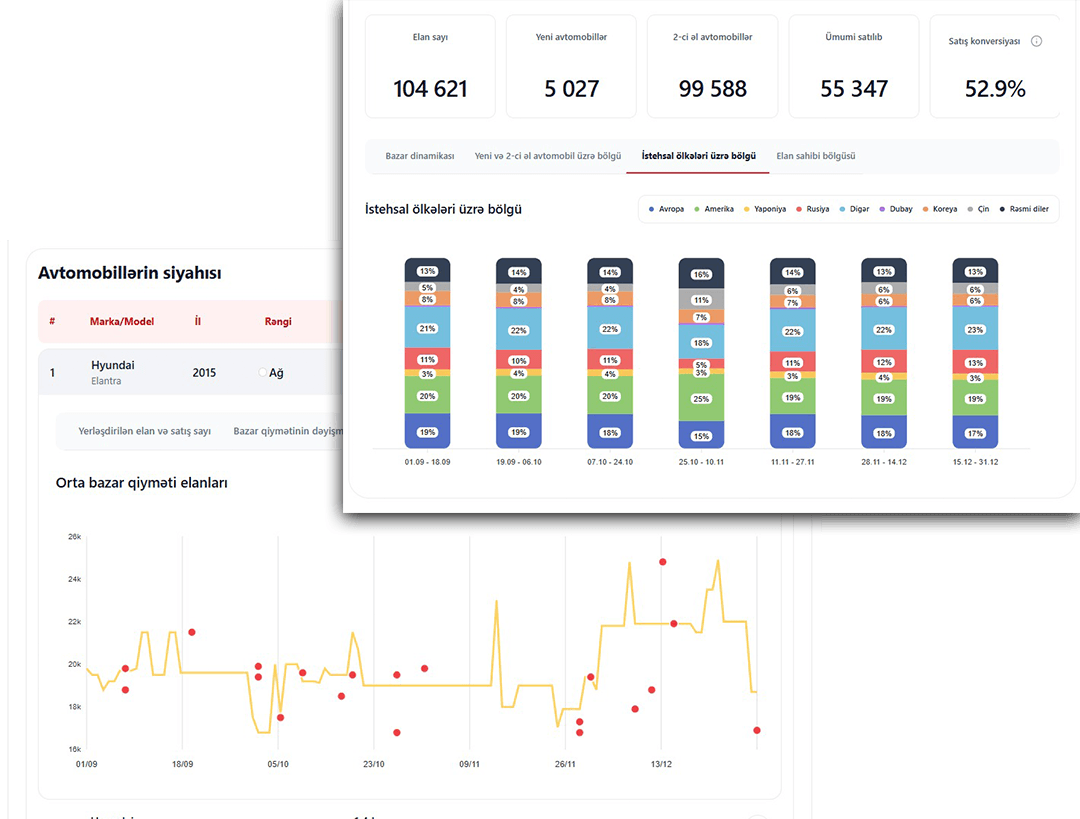Image resolution: width=1080 pixels, height=819 pixels.
Task: Toggle the Rusiya legend series
Action: coord(813,209)
